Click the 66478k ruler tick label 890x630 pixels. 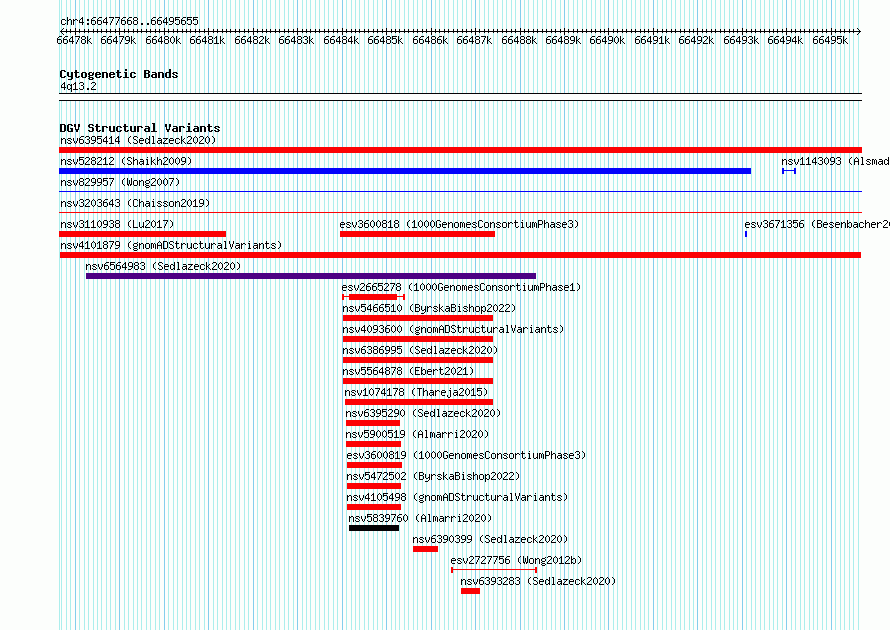74,40
